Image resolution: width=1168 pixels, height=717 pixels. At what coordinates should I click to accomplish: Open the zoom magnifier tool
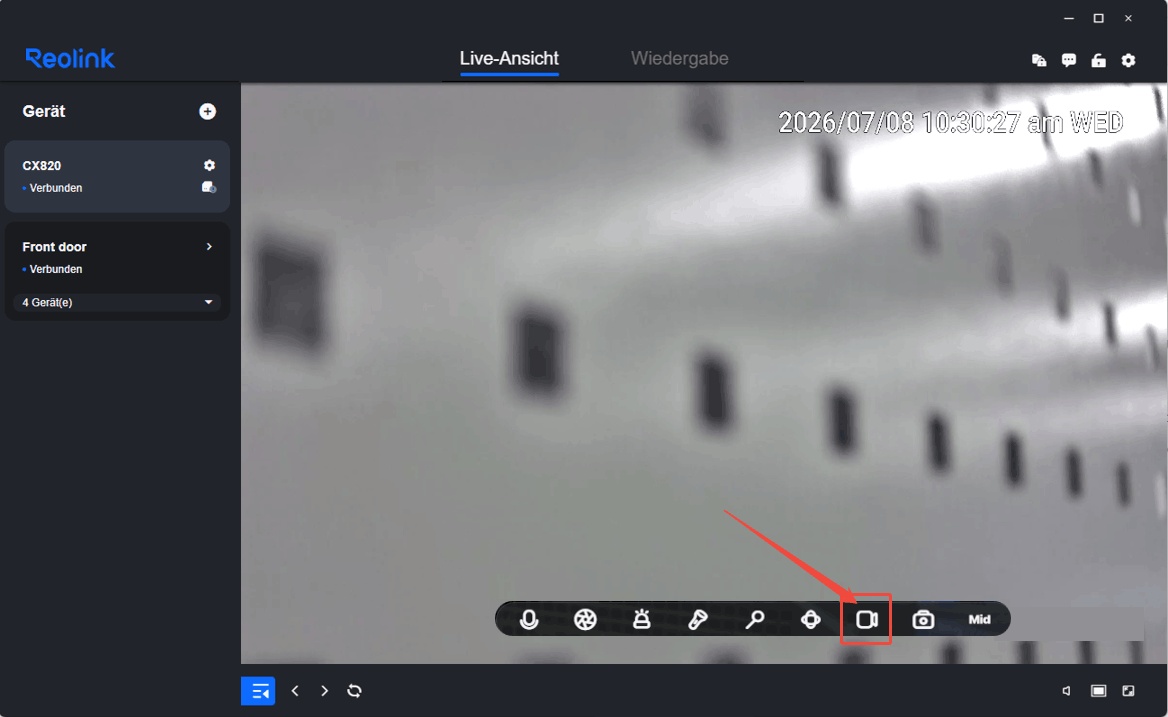(x=755, y=619)
